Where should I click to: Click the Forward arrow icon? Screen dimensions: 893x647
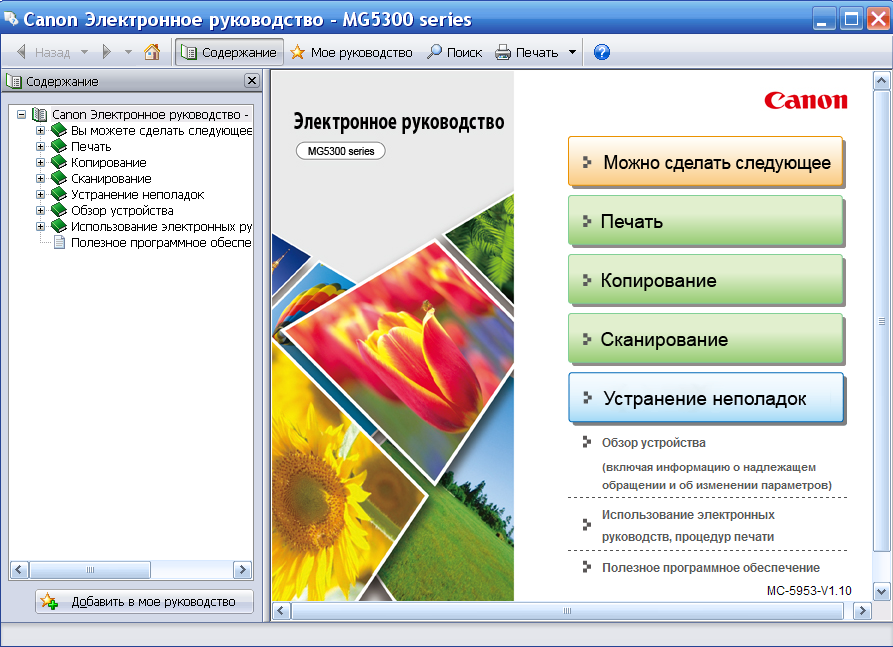coord(106,52)
